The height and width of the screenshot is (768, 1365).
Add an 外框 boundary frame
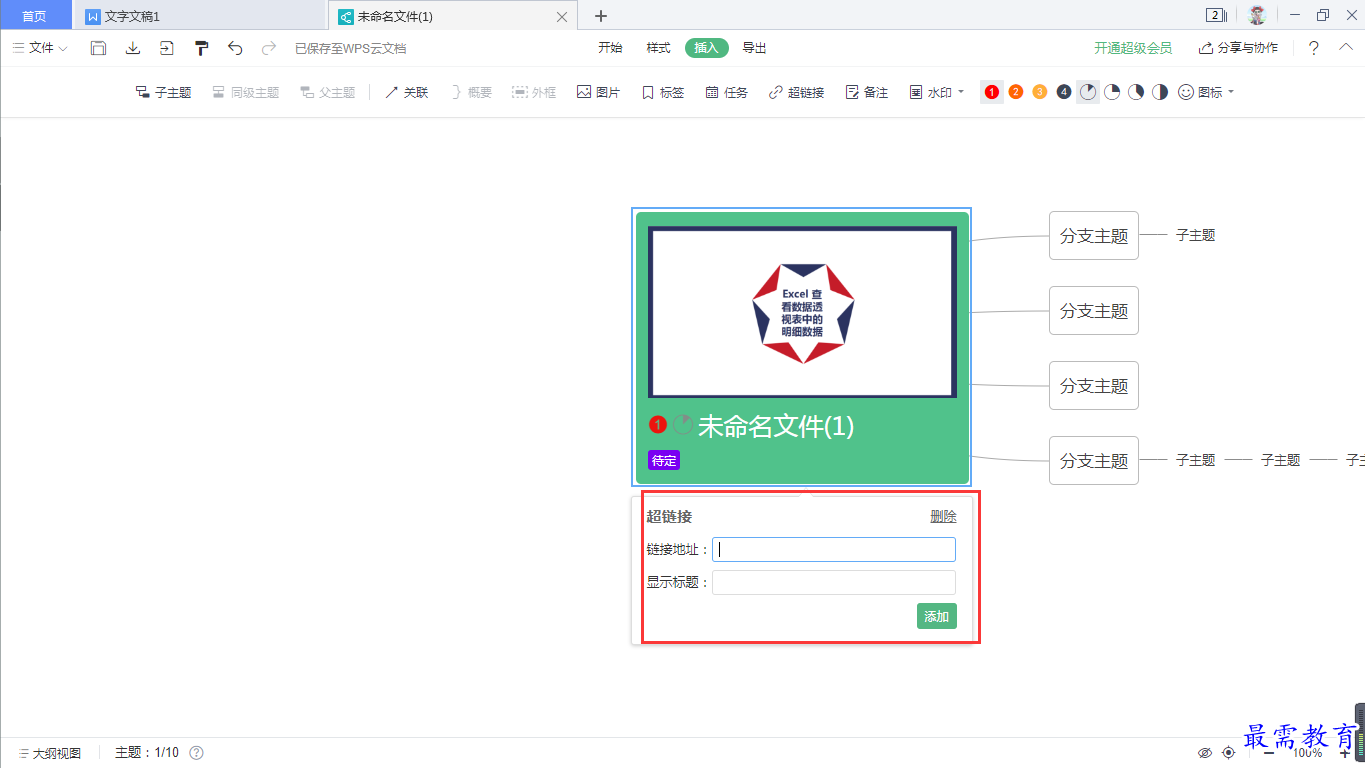pyautogui.click(x=534, y=92)
